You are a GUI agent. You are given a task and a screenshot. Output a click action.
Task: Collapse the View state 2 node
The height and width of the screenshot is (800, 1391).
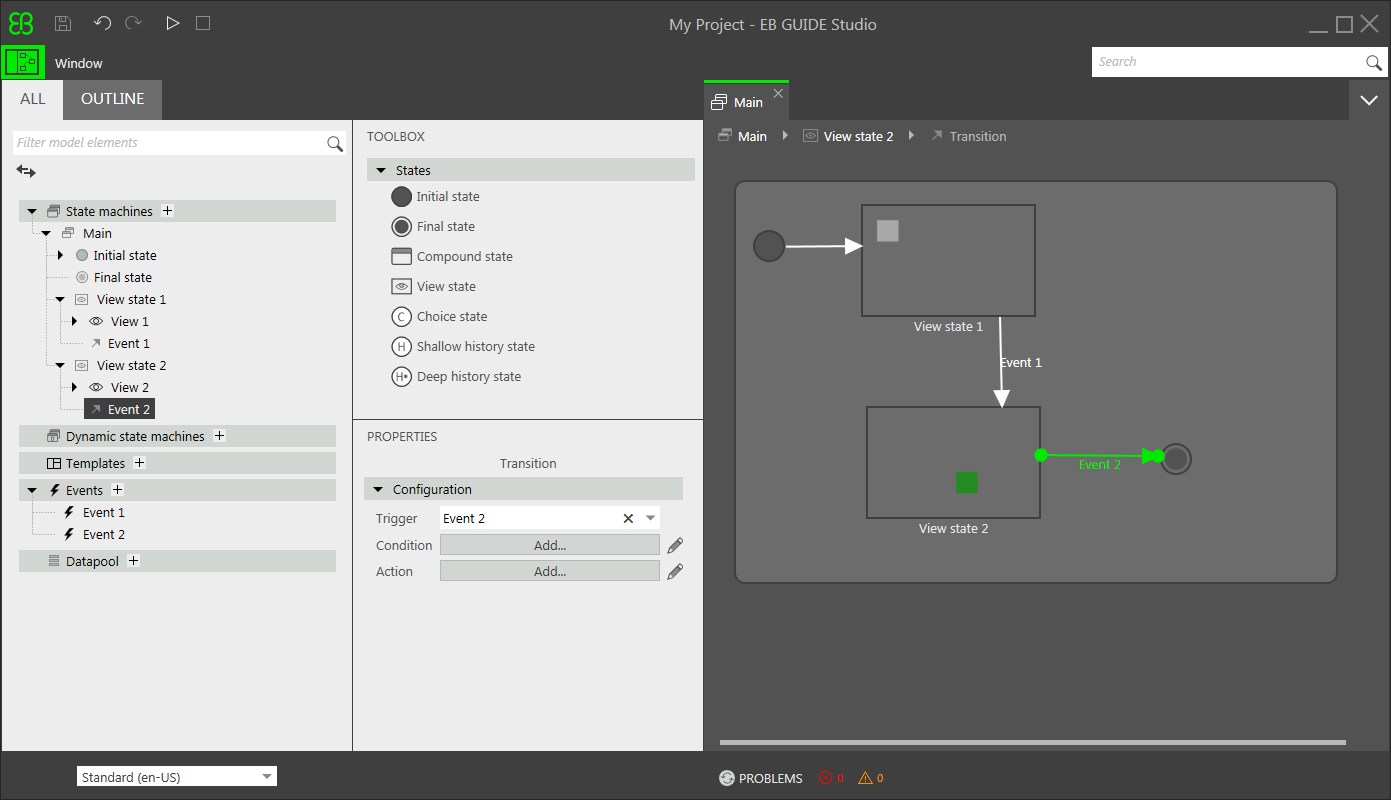pyautogui.click(x=60, y=365)
